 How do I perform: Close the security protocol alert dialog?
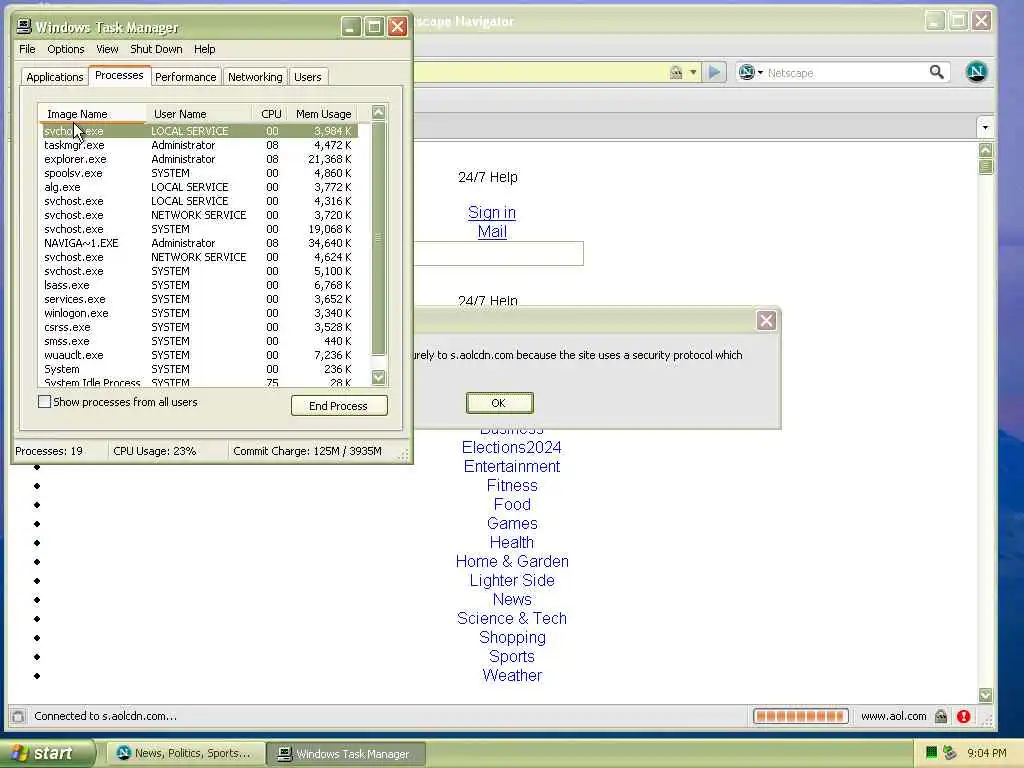(766, 321)
